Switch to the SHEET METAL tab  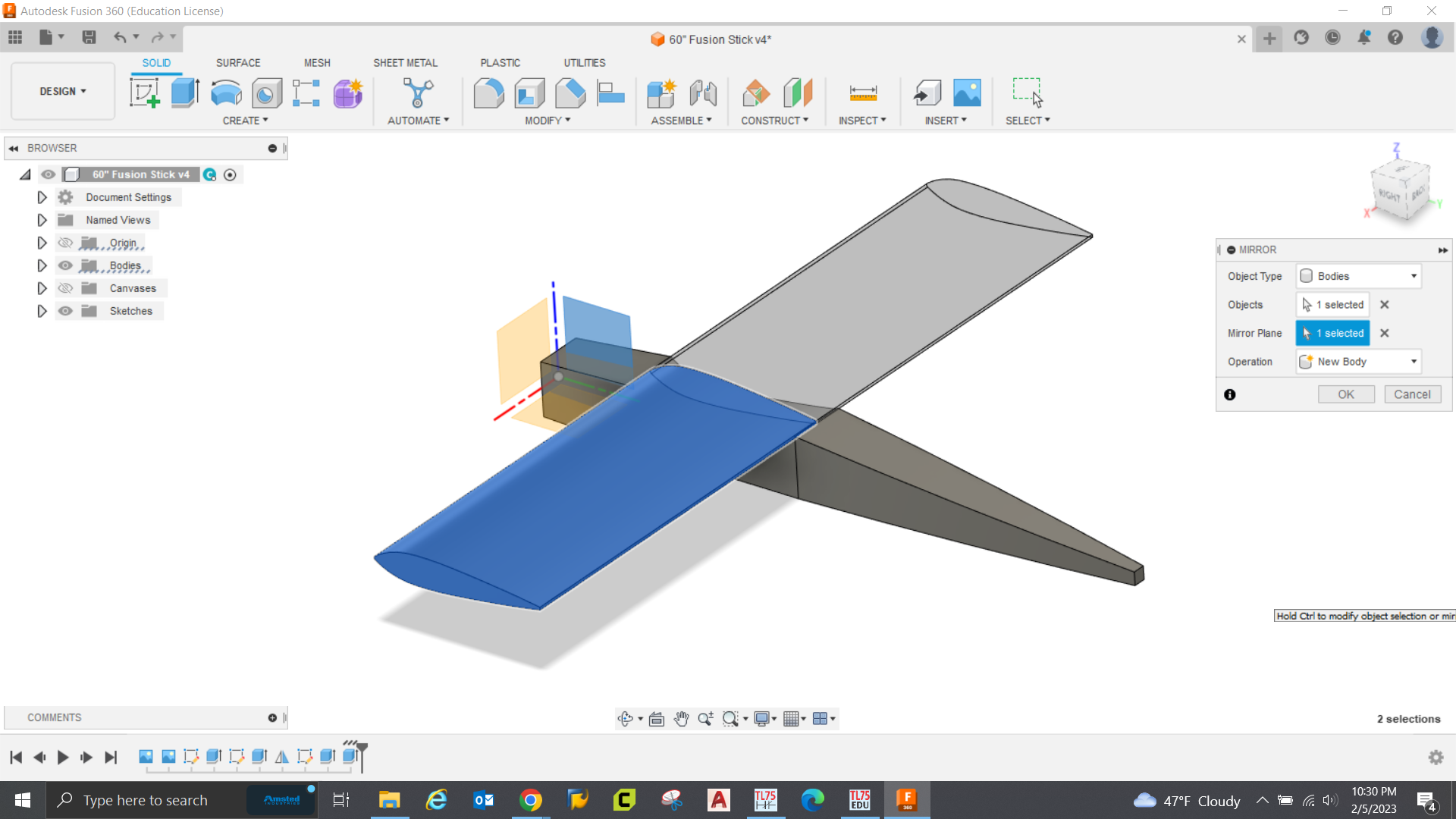pyautogui.click(x=406, y=62)
